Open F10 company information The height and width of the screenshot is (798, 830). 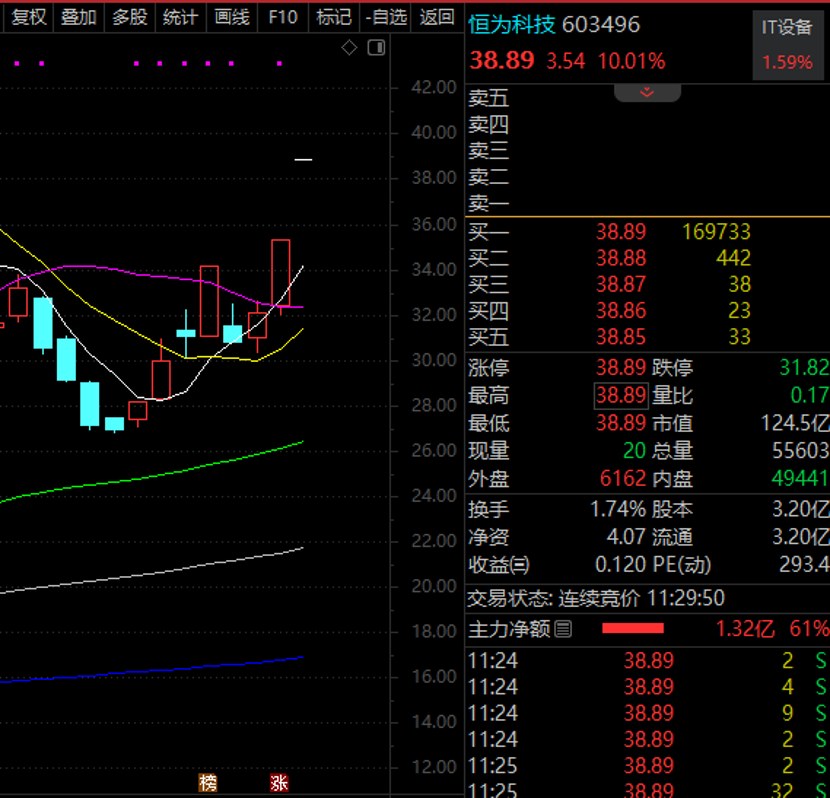point(282,17)
